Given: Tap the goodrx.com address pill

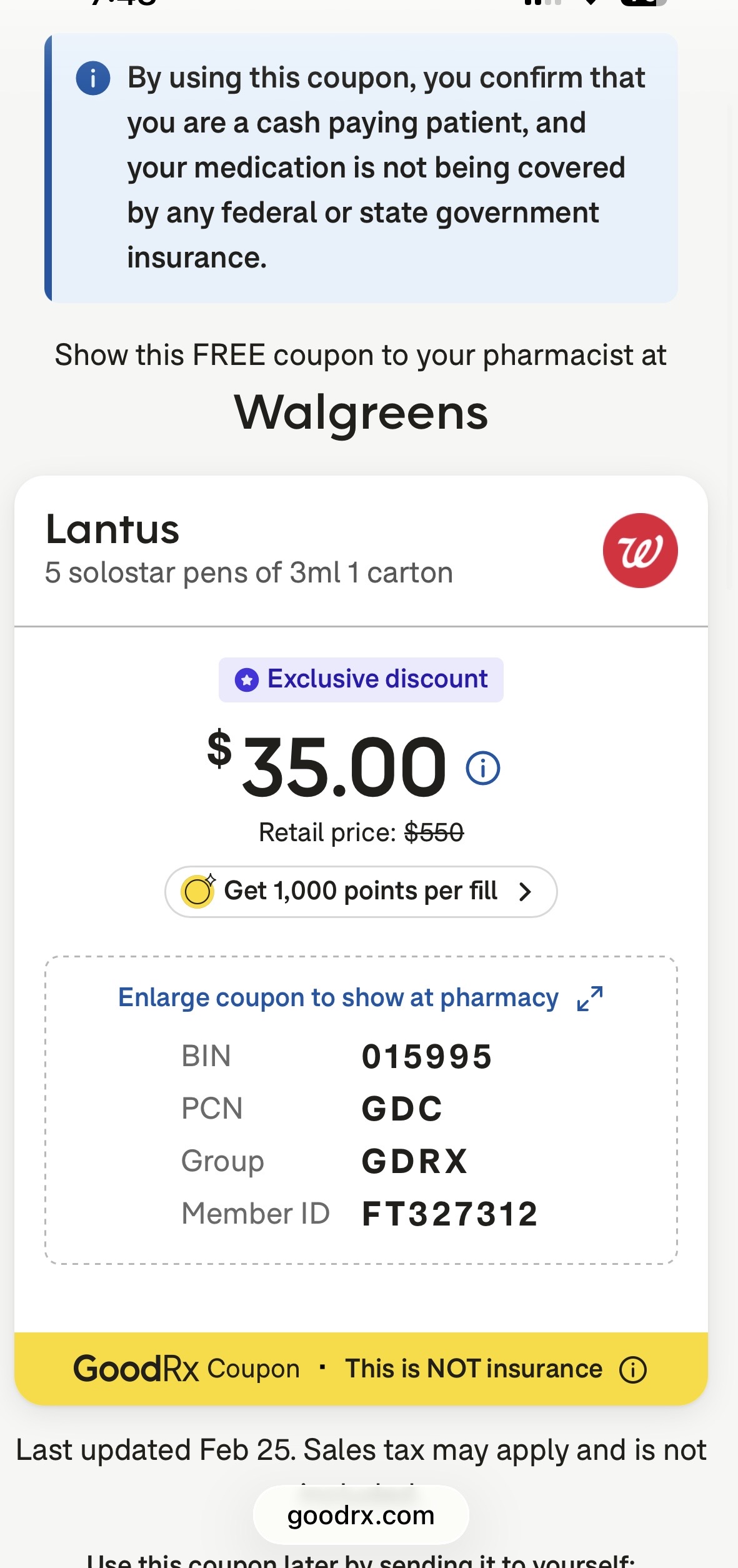Looking at the screenshot, I should (x=361, y=1515).
